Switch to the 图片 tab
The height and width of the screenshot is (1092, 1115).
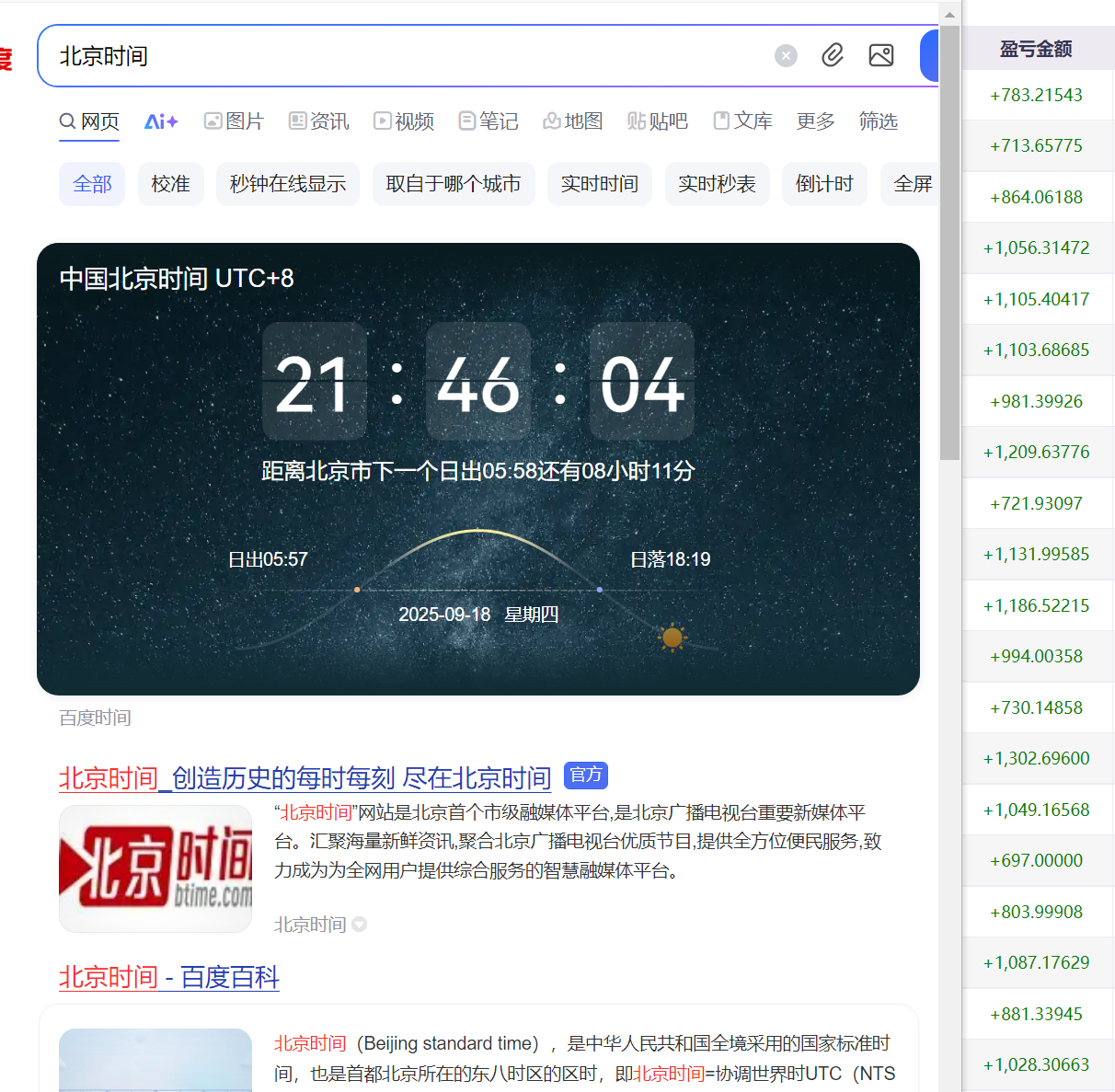click(234, 121)
